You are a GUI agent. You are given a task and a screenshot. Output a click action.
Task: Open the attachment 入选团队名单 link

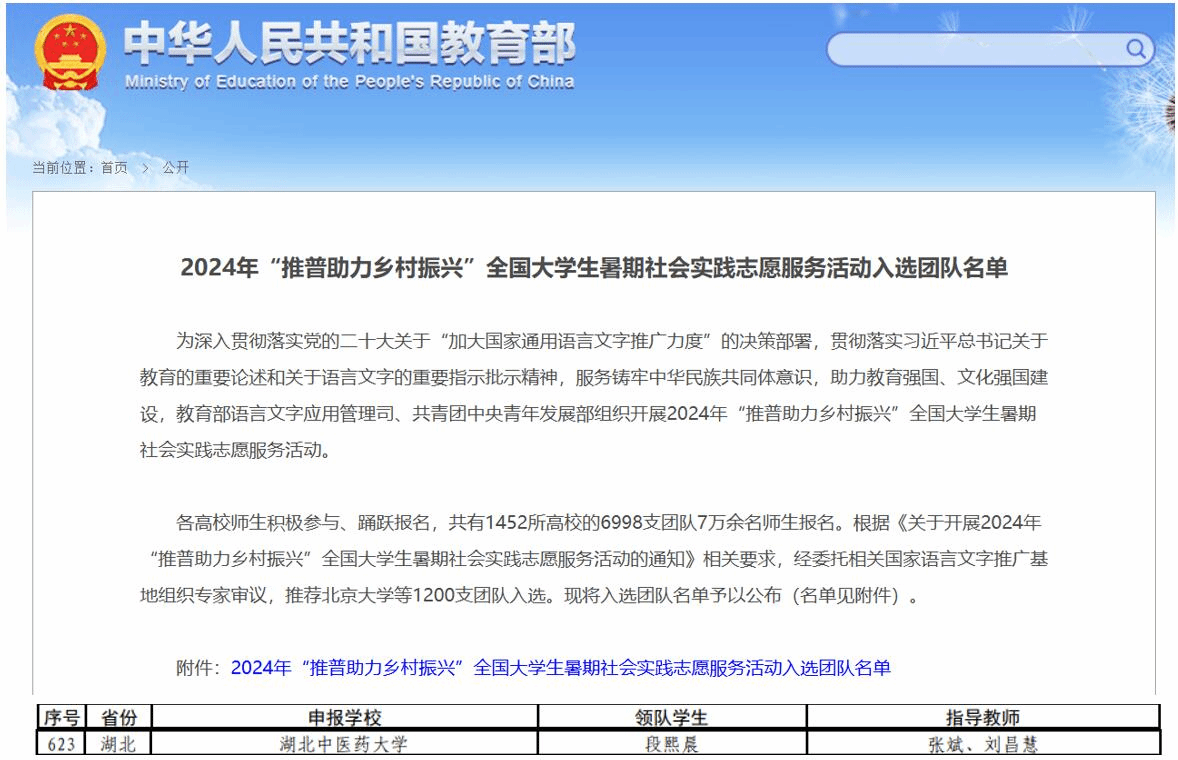tap(560, 668)
